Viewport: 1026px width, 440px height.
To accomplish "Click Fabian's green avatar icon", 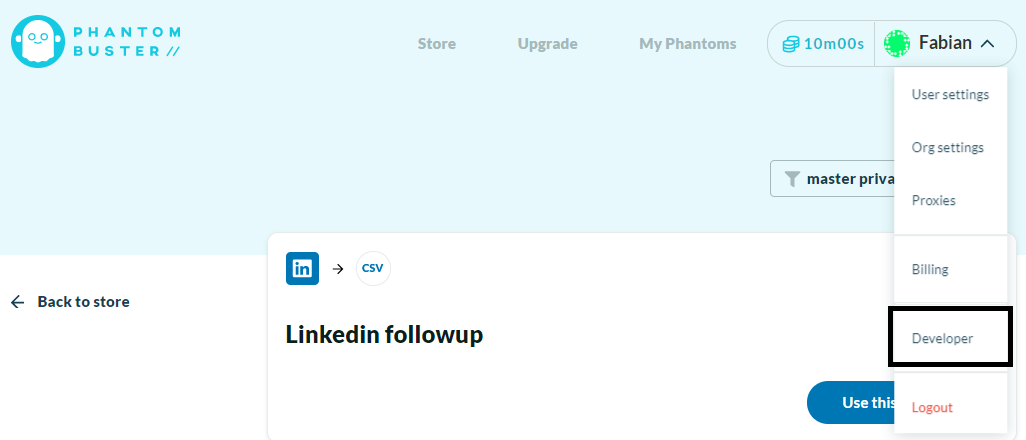I will (x=897, y=43).
